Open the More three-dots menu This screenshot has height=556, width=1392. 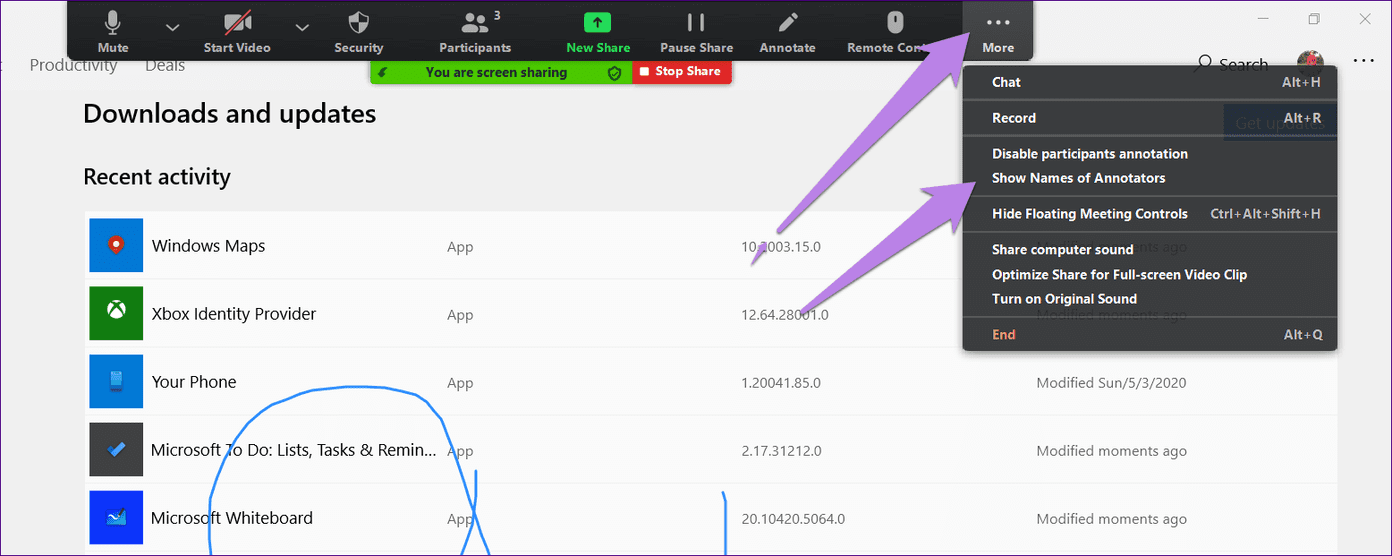click(x=998, y=31)
